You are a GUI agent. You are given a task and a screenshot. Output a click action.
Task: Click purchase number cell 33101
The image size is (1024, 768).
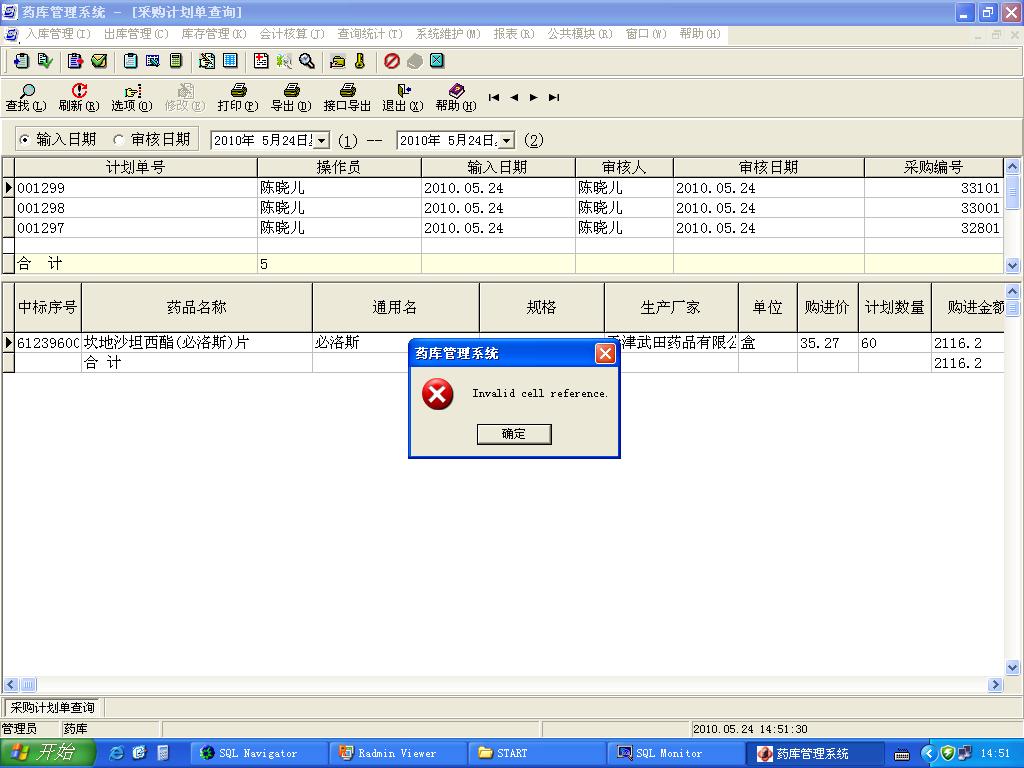(x=933, y=188)
